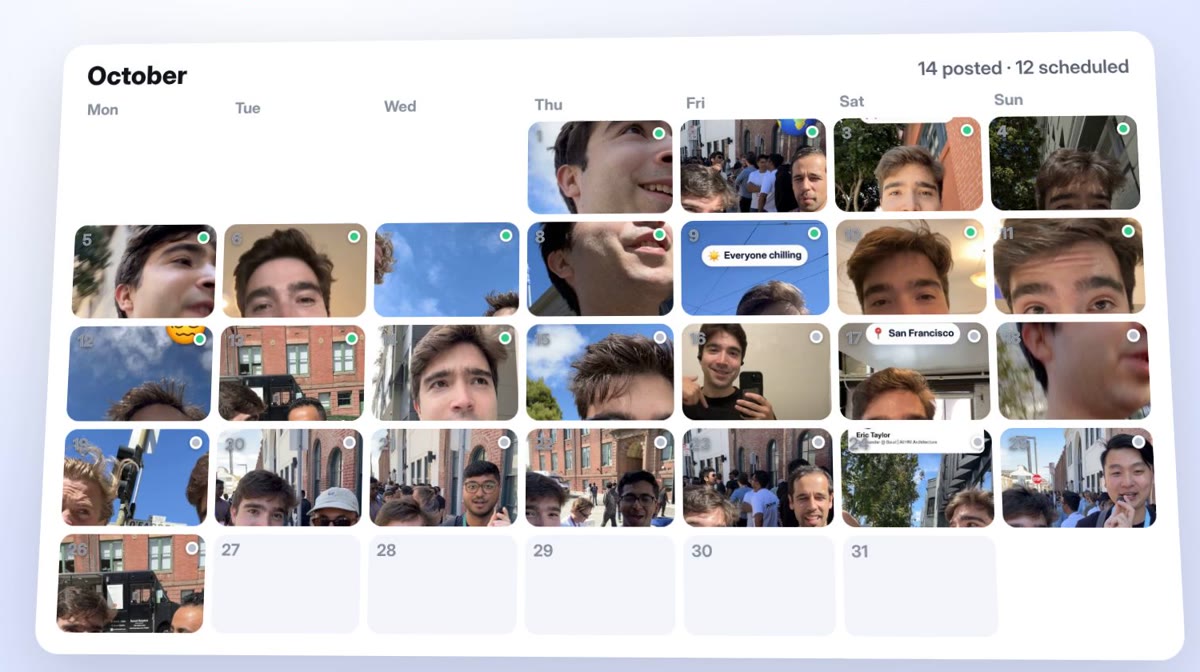
Task: Click the emoji sticker on the October 12 post
Action: point(184,333)
